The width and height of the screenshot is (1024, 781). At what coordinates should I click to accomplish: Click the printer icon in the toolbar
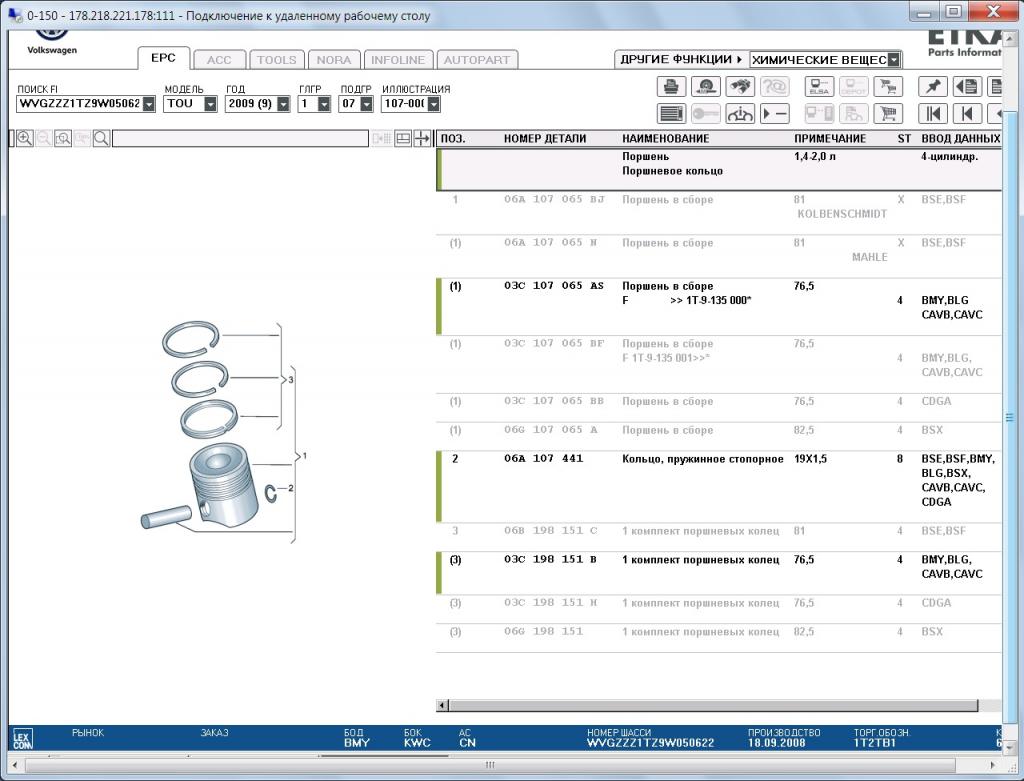tap(671, 86)
